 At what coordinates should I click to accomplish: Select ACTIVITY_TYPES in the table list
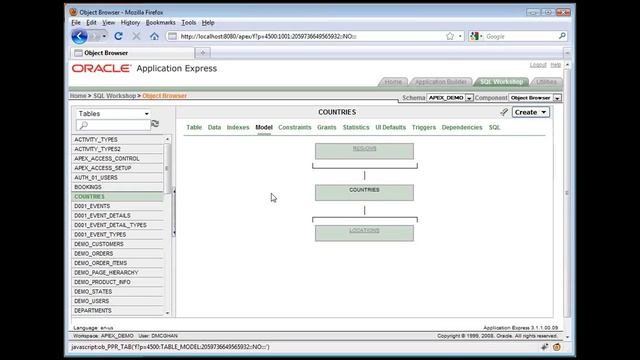[118, 140]
